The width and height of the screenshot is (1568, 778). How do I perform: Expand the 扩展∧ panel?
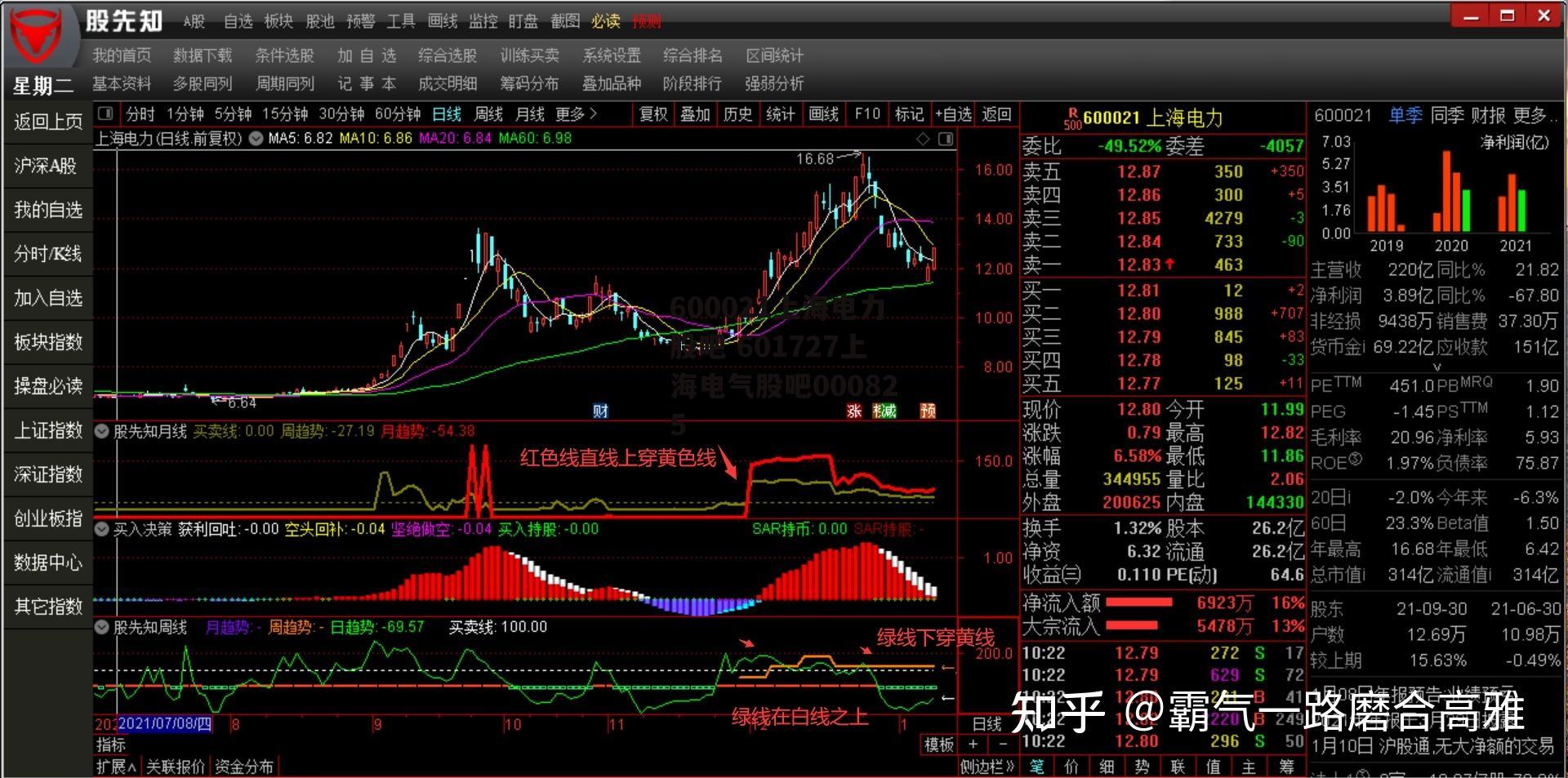click(x=117, y=767)
